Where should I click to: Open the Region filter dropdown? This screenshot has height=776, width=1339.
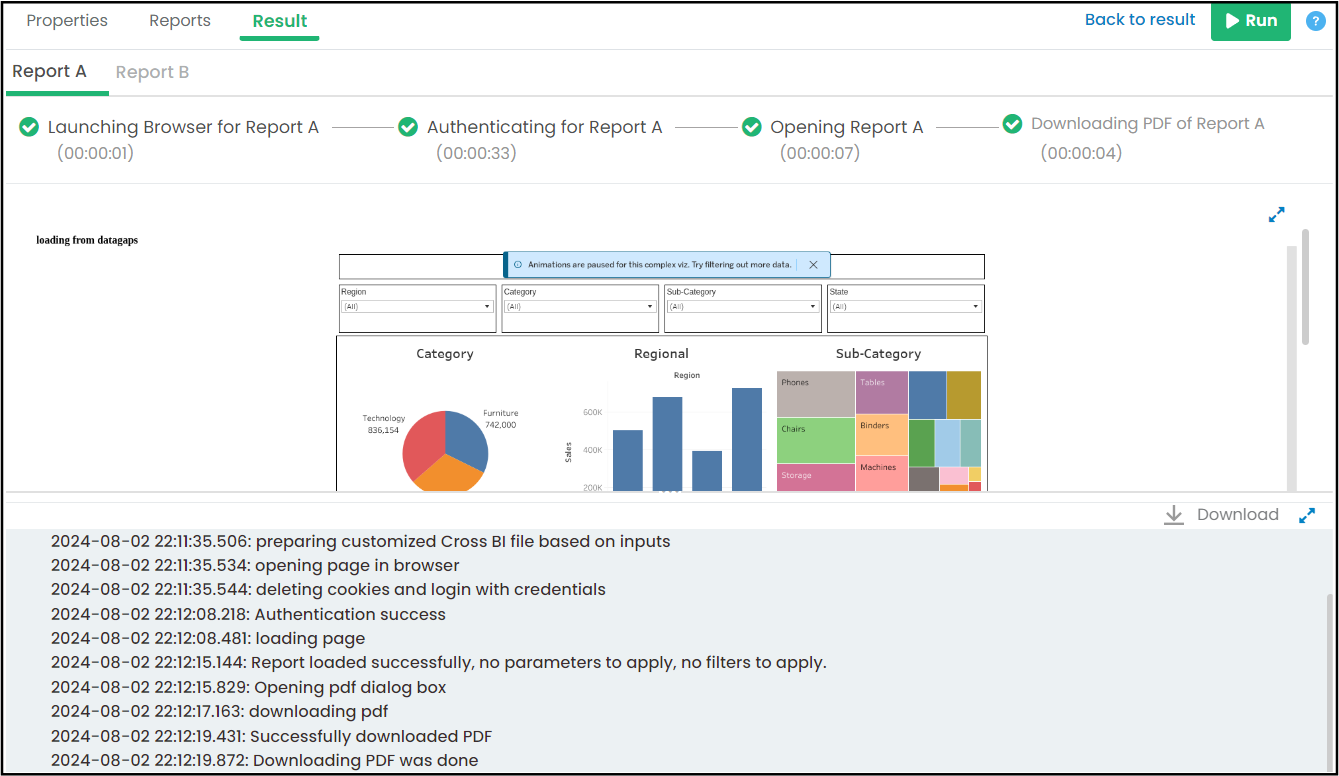(x=417, y=307)
